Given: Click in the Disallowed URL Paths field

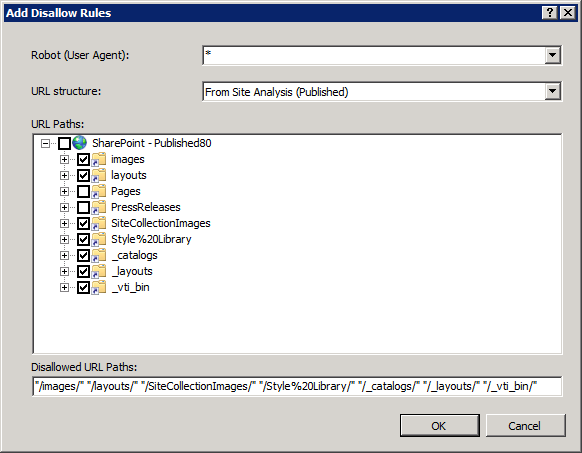Looking at the screenshot, I should point(297,386).
